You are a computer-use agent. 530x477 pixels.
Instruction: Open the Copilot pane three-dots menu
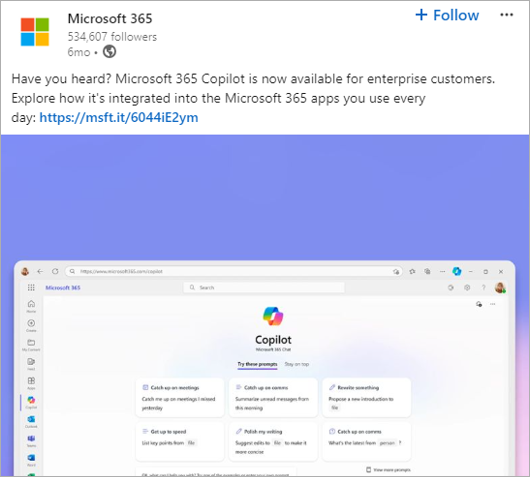tap(492, 304)
